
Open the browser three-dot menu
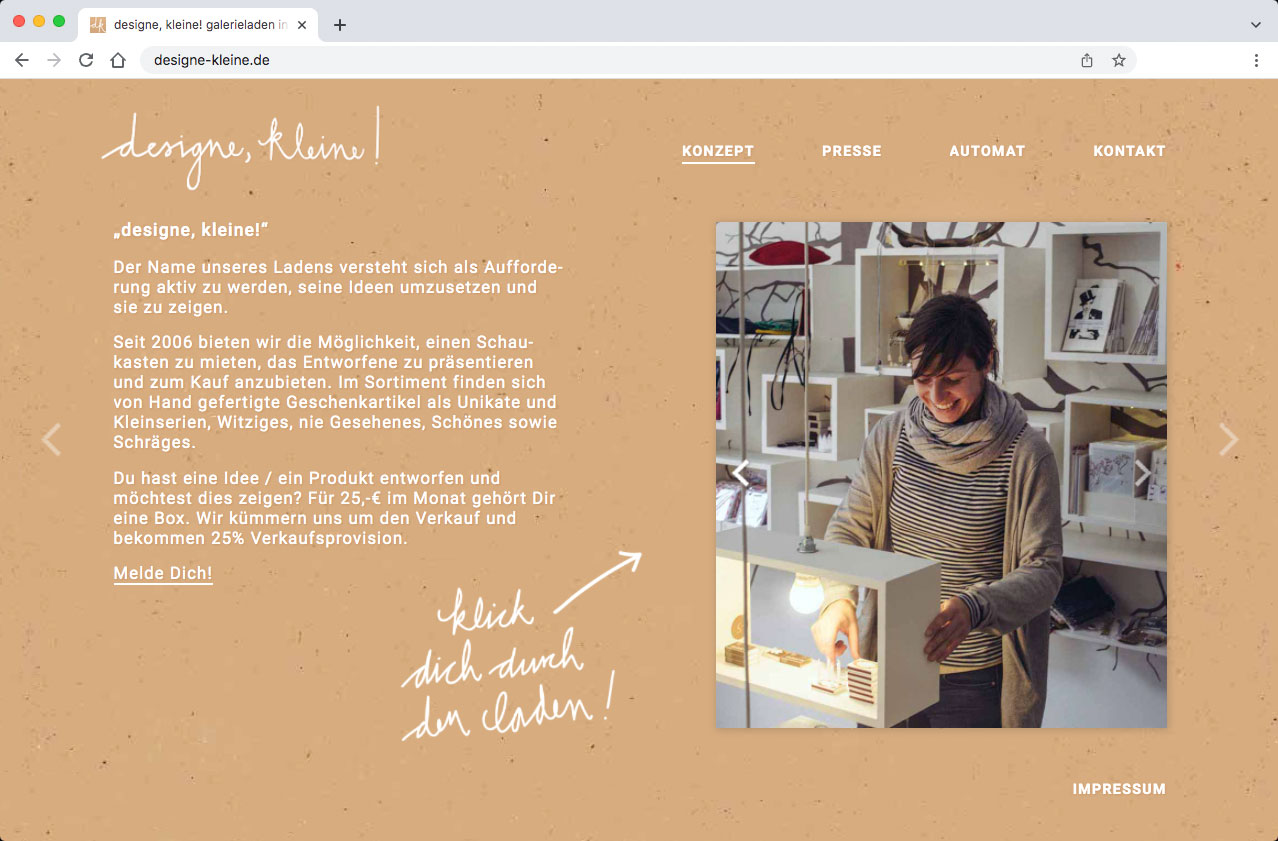(x=1256, y=60)
